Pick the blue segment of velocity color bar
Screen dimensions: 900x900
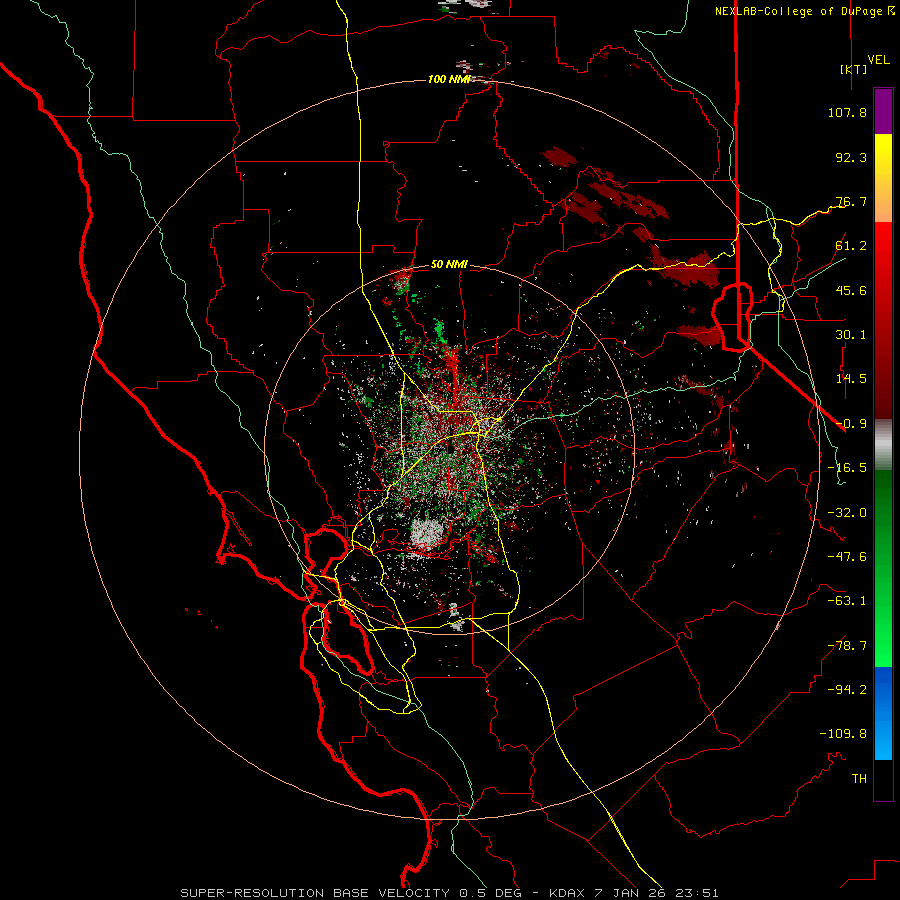[x=883, y=713]
